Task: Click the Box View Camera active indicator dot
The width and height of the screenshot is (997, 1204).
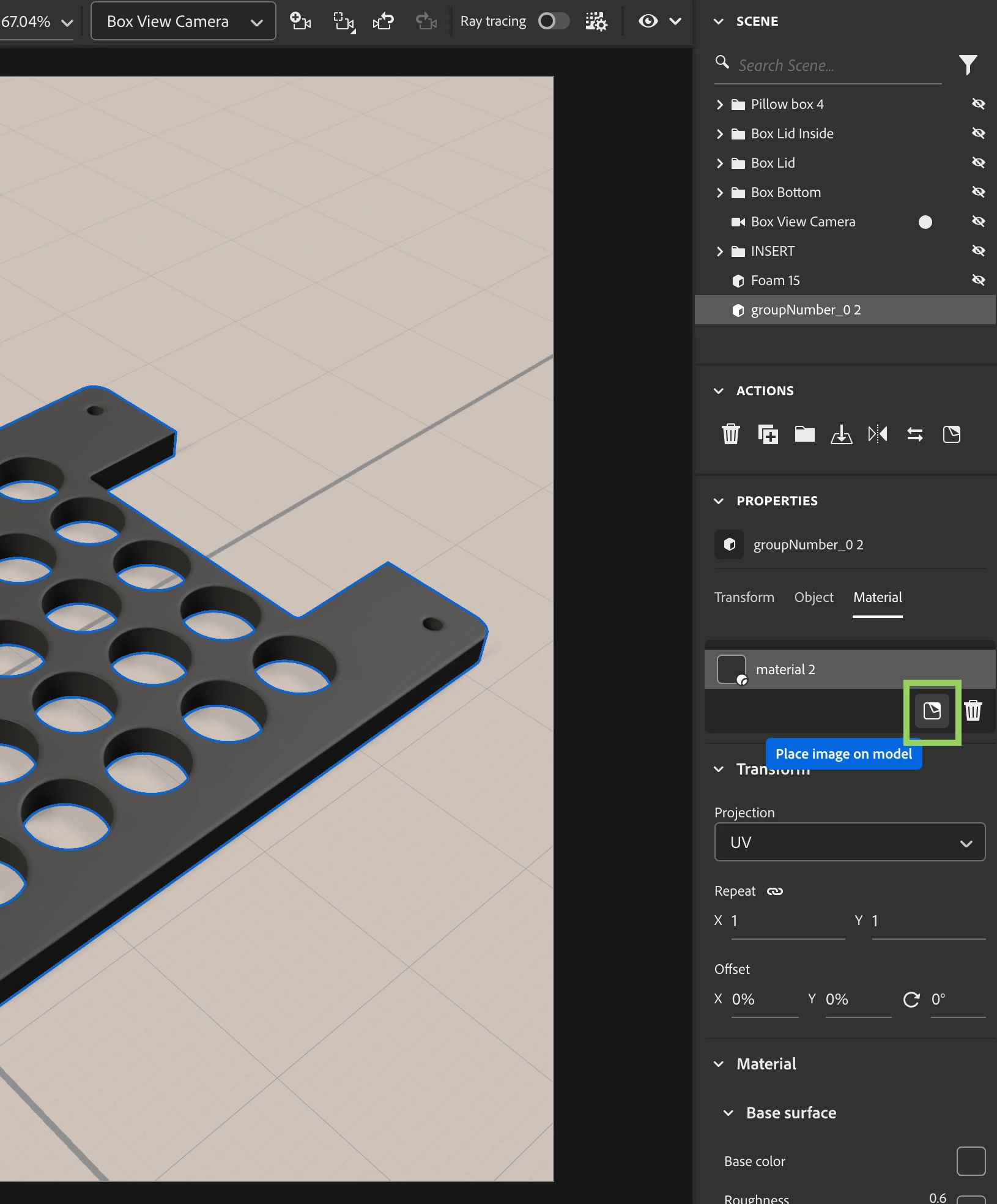Action: (925, 222)
